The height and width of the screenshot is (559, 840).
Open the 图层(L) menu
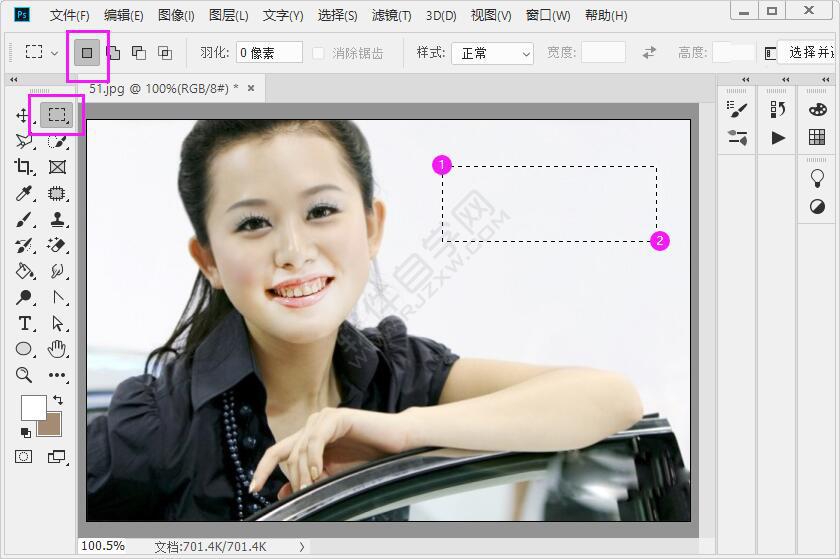coord(229,16)
